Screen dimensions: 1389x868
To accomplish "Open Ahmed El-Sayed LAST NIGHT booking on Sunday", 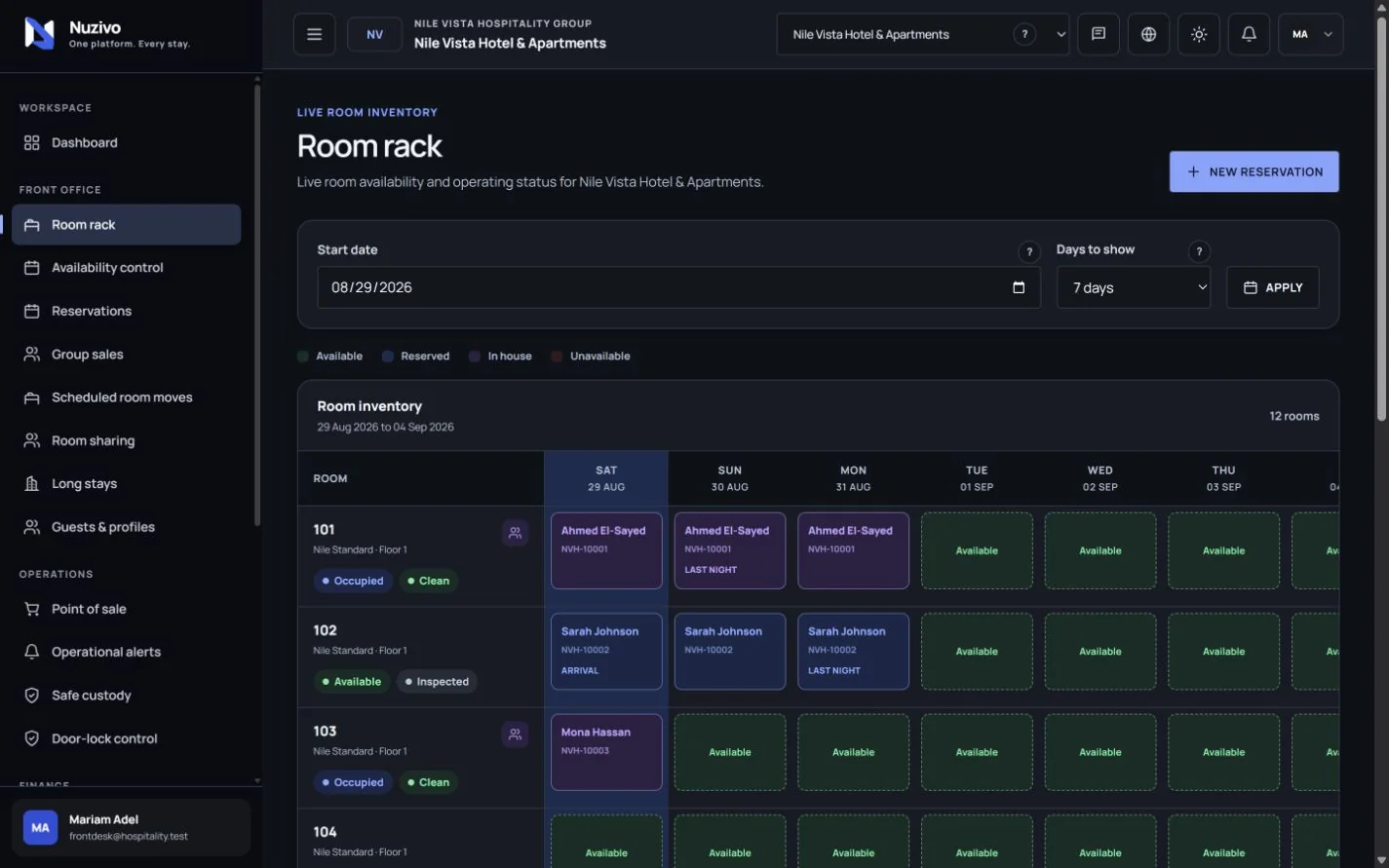I will (x=730, y=550).
